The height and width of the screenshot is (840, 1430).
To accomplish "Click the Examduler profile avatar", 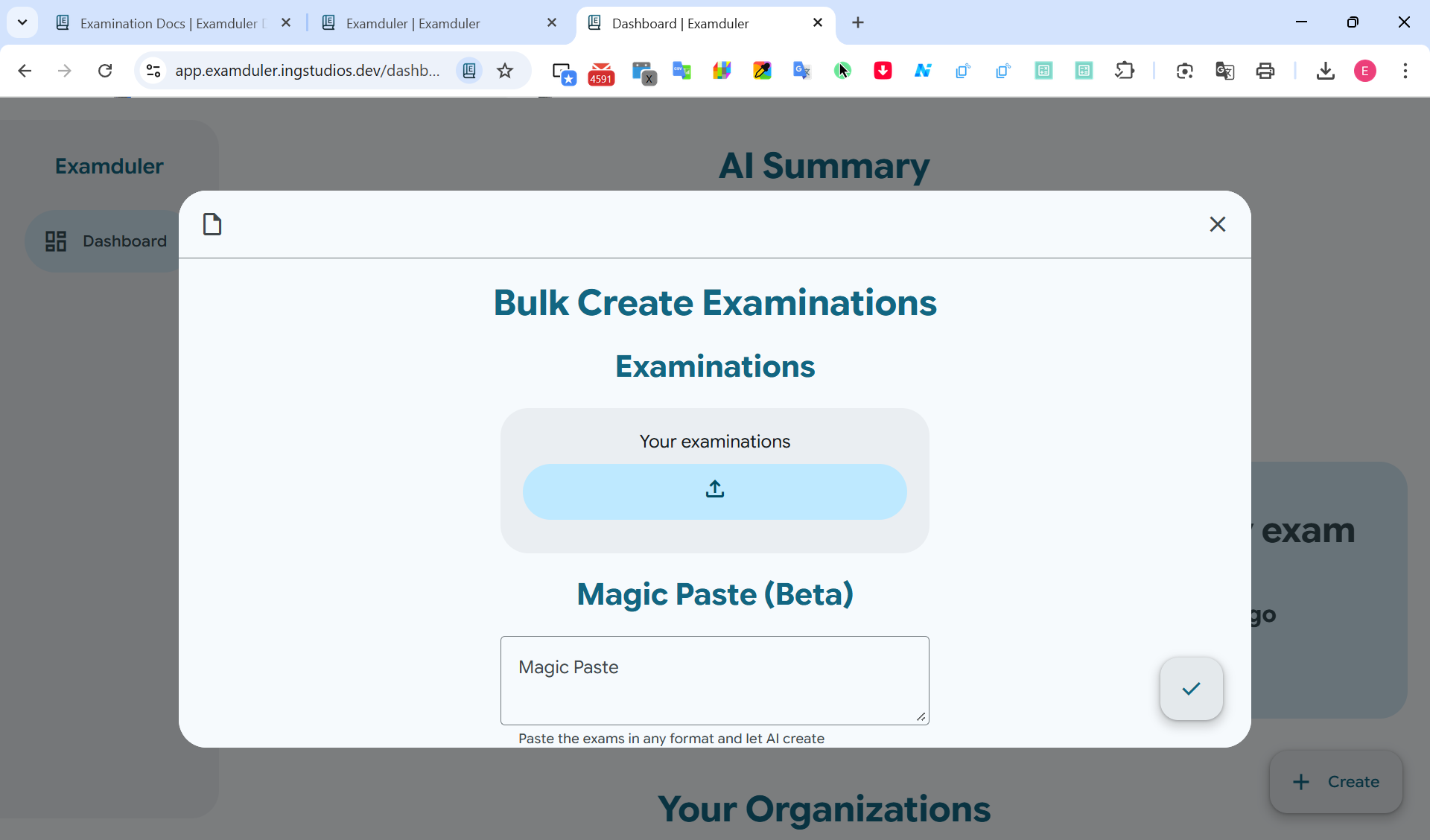I will click(x=1366, y=71).
